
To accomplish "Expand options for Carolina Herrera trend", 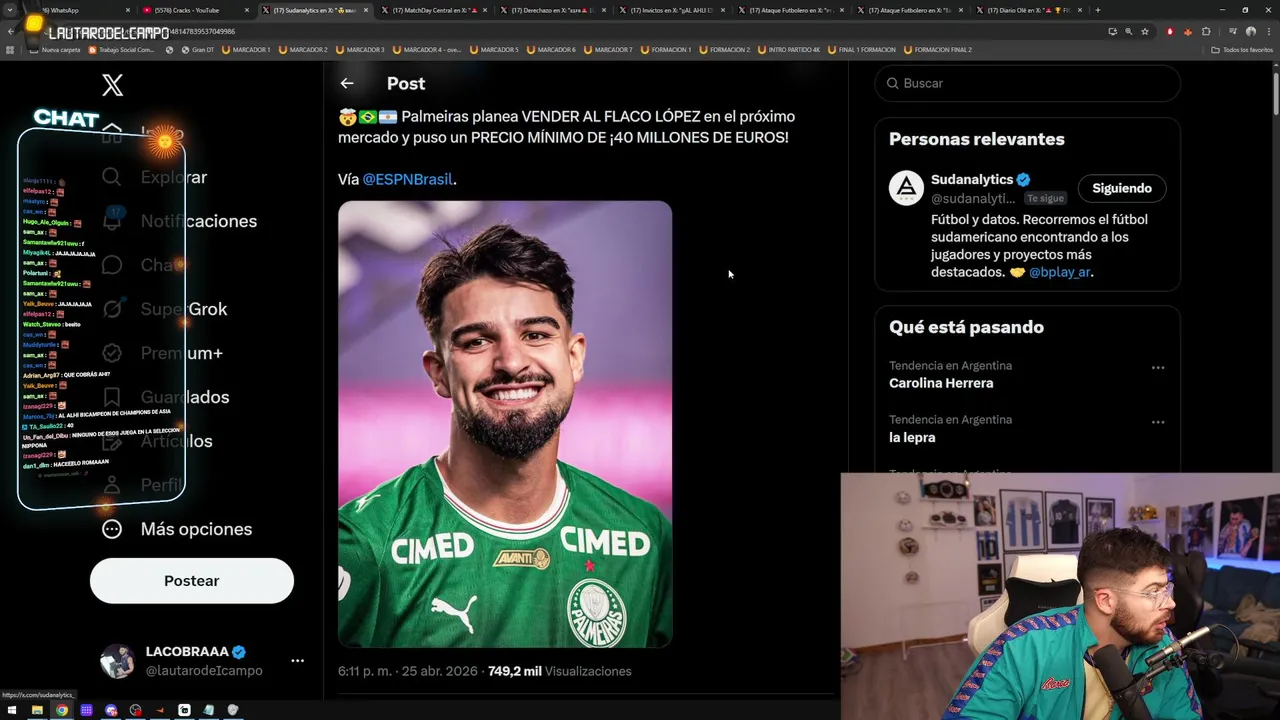I will tap(1158, 368).
